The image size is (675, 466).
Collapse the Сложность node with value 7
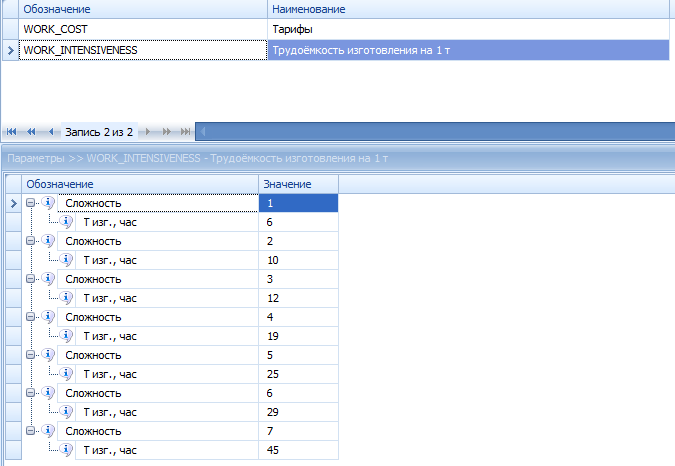(31, 431)
